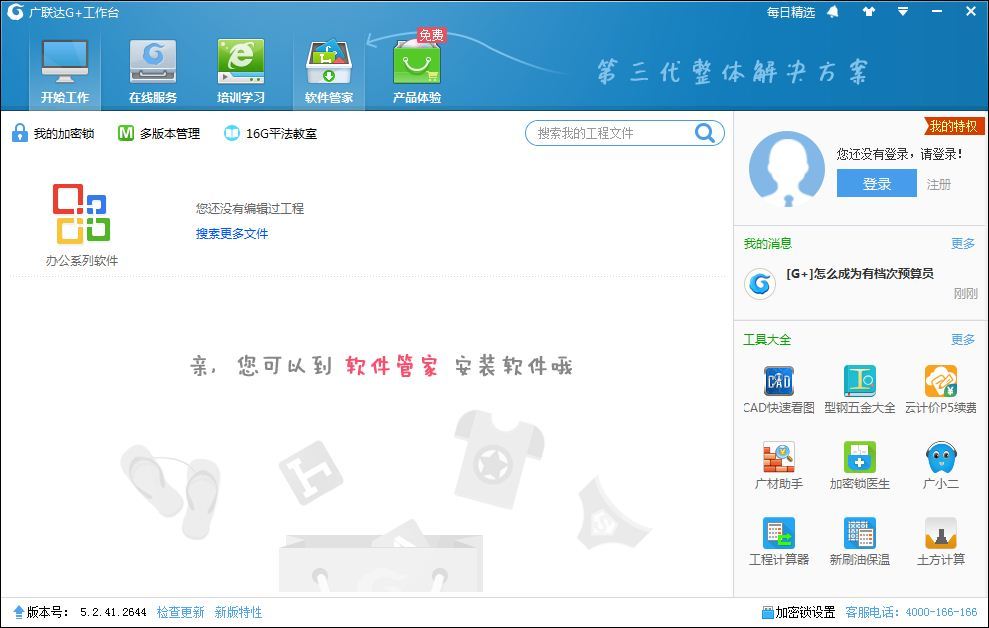Viewport: 989px width, 628px height.
Task: Click the 登录 button to sign in
Action: click(876, 183)
